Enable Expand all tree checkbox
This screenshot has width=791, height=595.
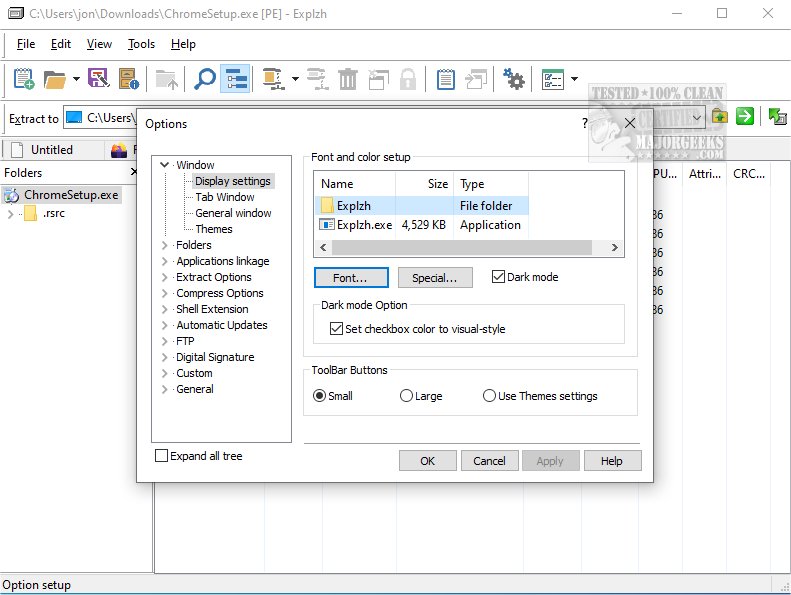162,456
